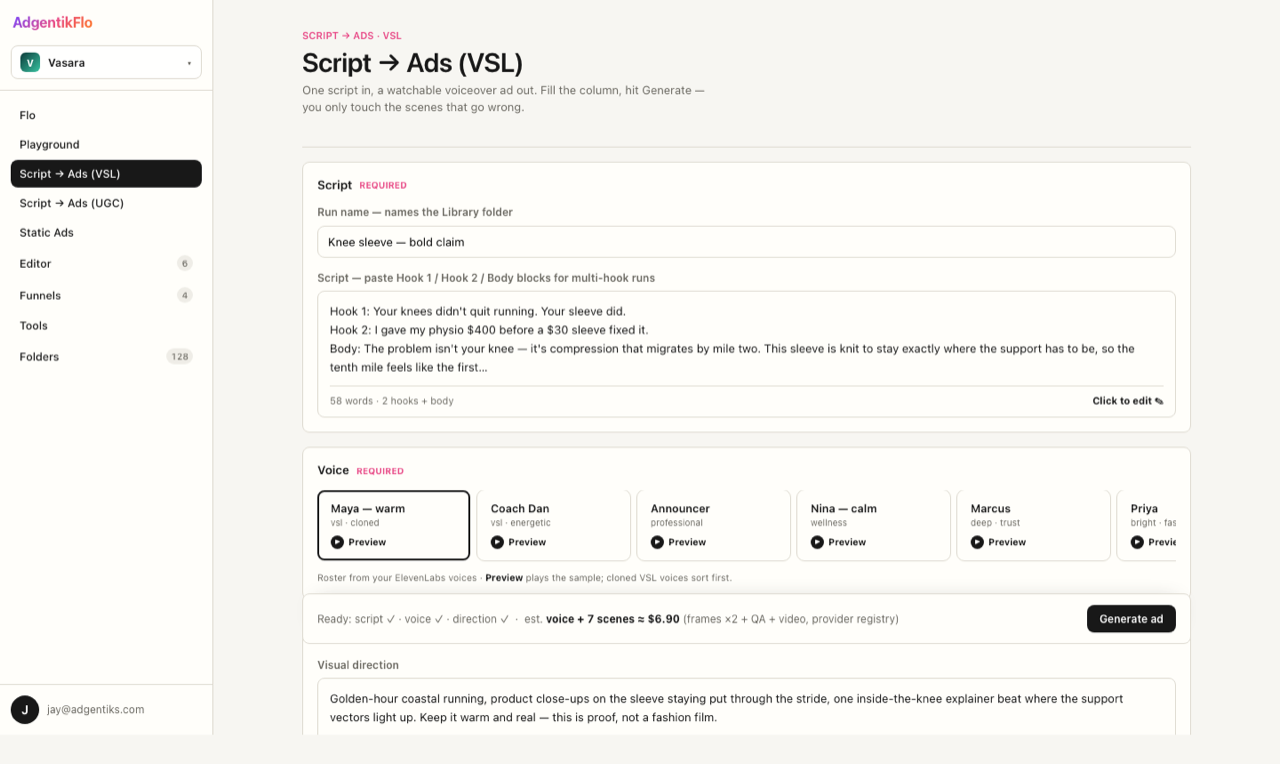1280x764 pixels.
Task: Open Folders in the sidebar
Action: tap(106, 357)
